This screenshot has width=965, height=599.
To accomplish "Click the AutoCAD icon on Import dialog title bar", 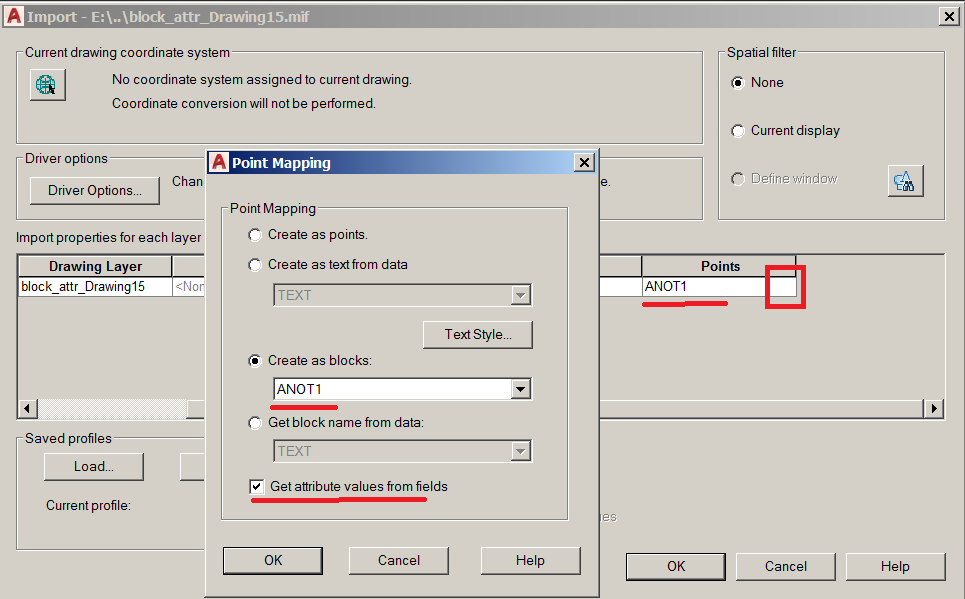I will tap(15, 16).
